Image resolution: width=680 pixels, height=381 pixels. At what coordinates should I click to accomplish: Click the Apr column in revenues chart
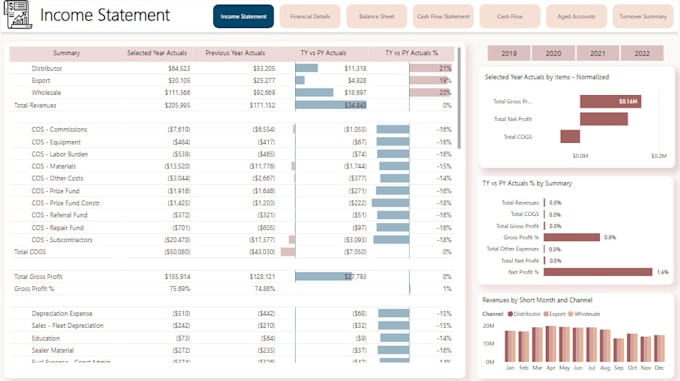(x=551, y=344)
